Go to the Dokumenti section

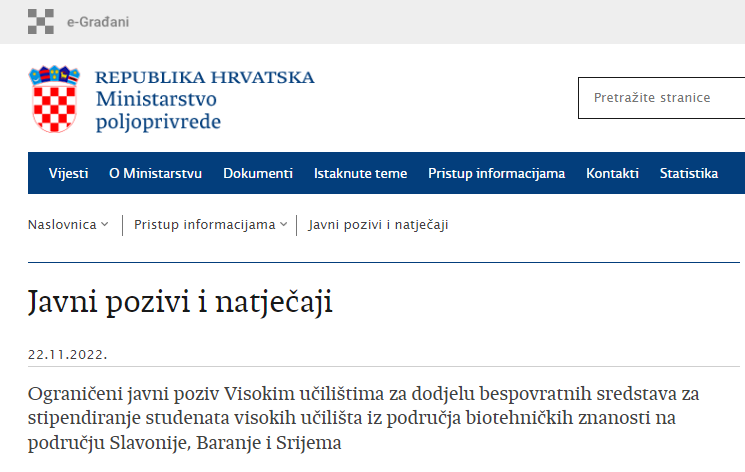pos(258,173)
